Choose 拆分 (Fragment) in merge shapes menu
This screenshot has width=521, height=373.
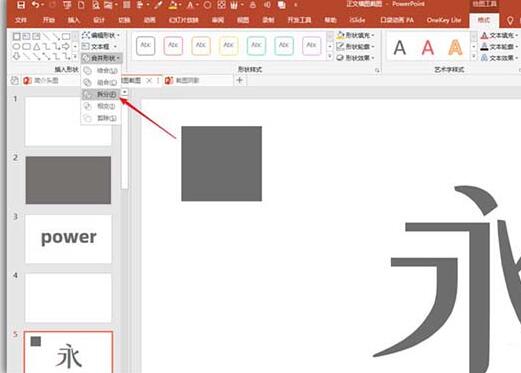pyautogui.click(x=101, y=94)
